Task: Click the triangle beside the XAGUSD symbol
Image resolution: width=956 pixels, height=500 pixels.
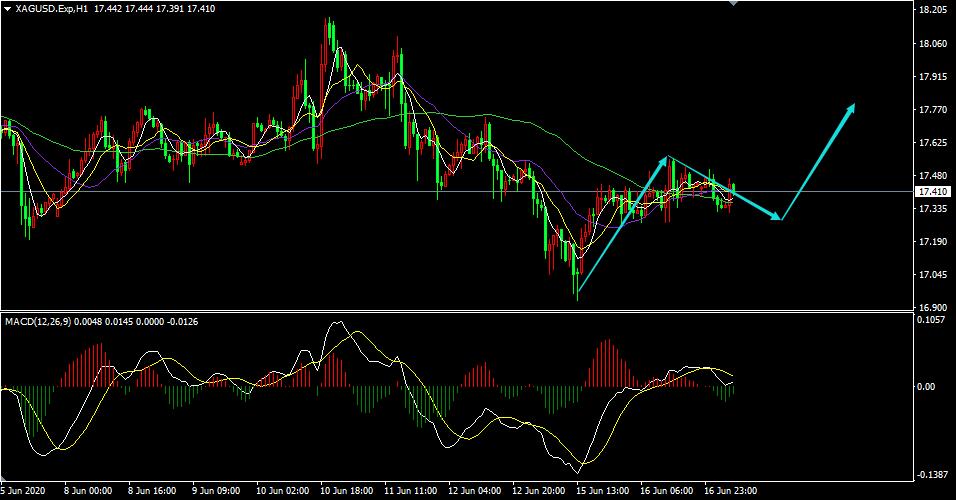Action: point(7,8)
